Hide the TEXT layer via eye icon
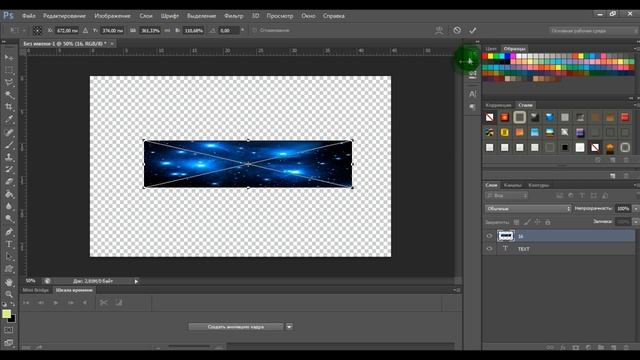 [x=489, y=249]
